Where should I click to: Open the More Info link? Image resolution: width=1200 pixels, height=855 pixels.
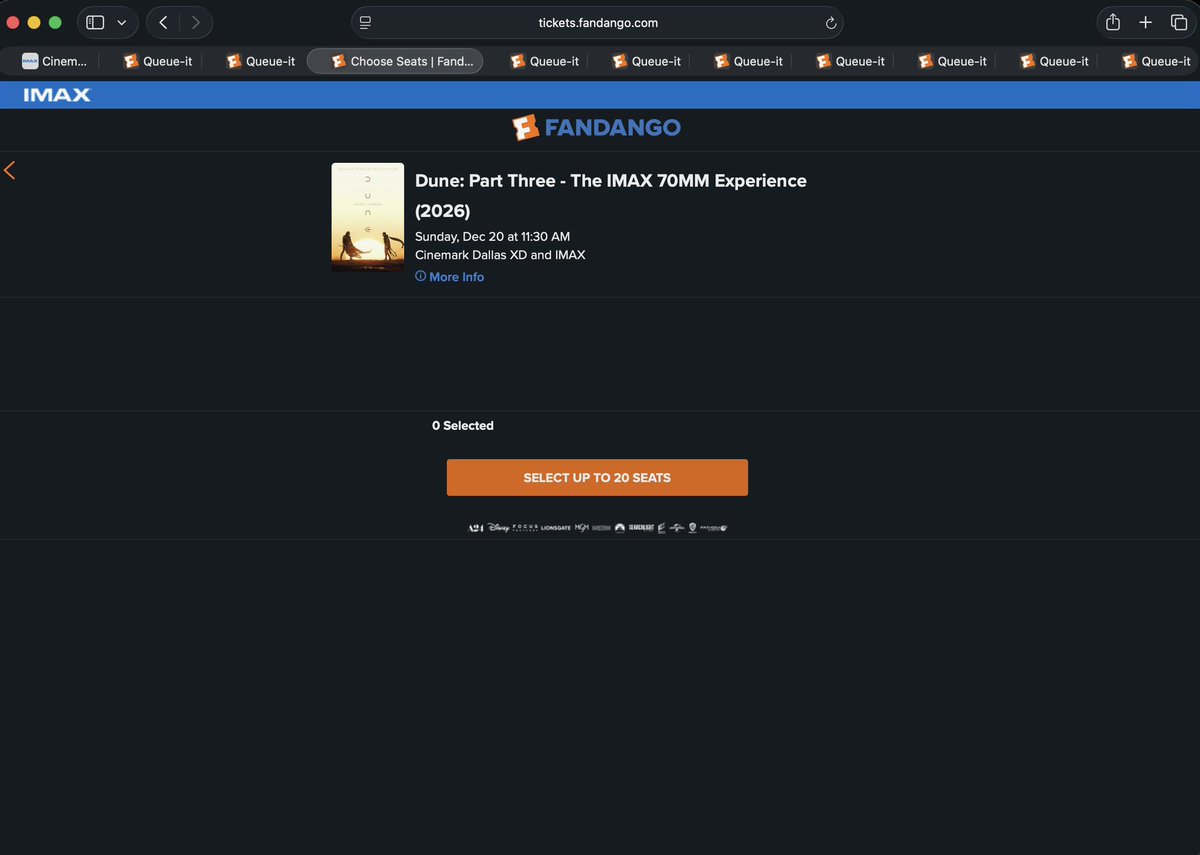457,277
